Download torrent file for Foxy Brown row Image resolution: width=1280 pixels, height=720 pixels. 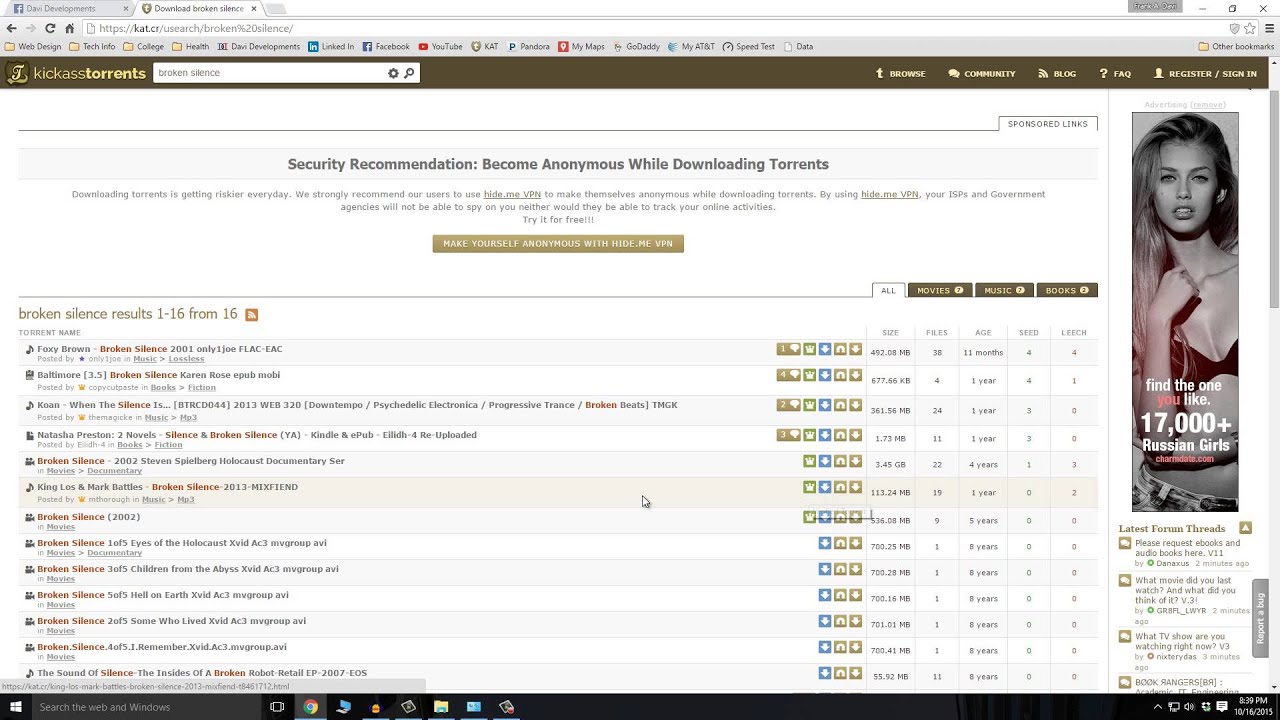pos(855,350)
